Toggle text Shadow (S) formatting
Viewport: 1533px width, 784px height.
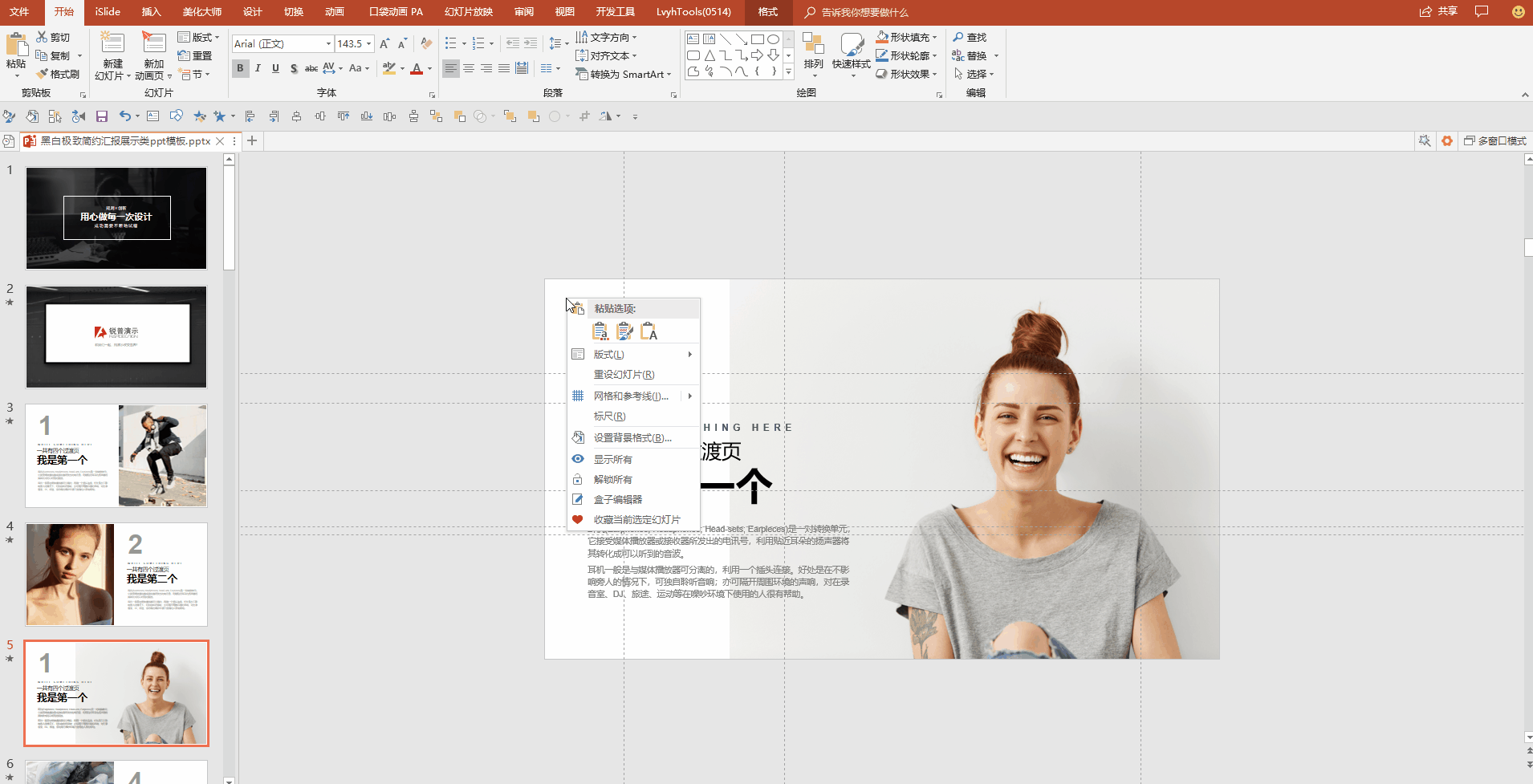click(294, 69)
